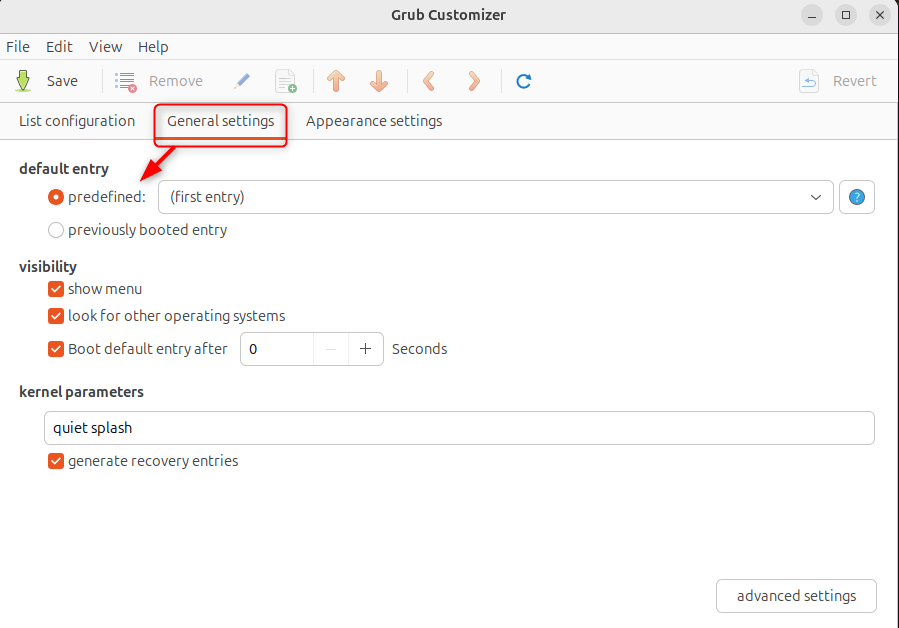899x628 pixels.
Task: Select the predefined radio button
Action: pos(56,197)
